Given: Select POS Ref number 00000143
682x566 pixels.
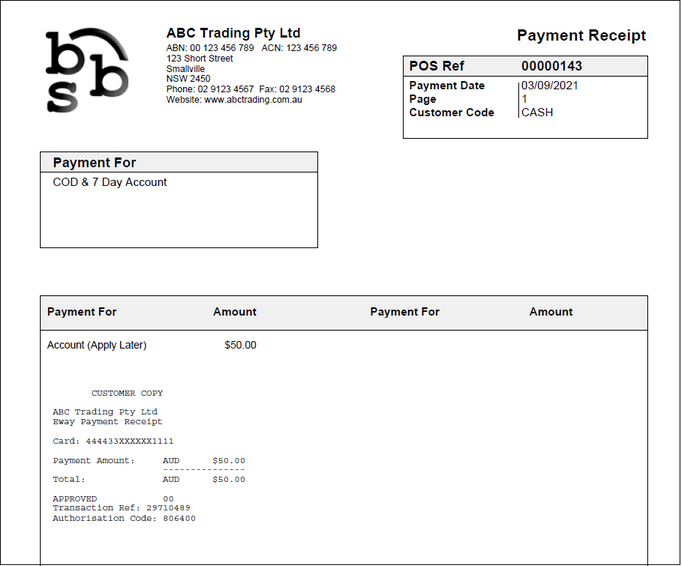Looking at the screenshot, I should (551, 66).
